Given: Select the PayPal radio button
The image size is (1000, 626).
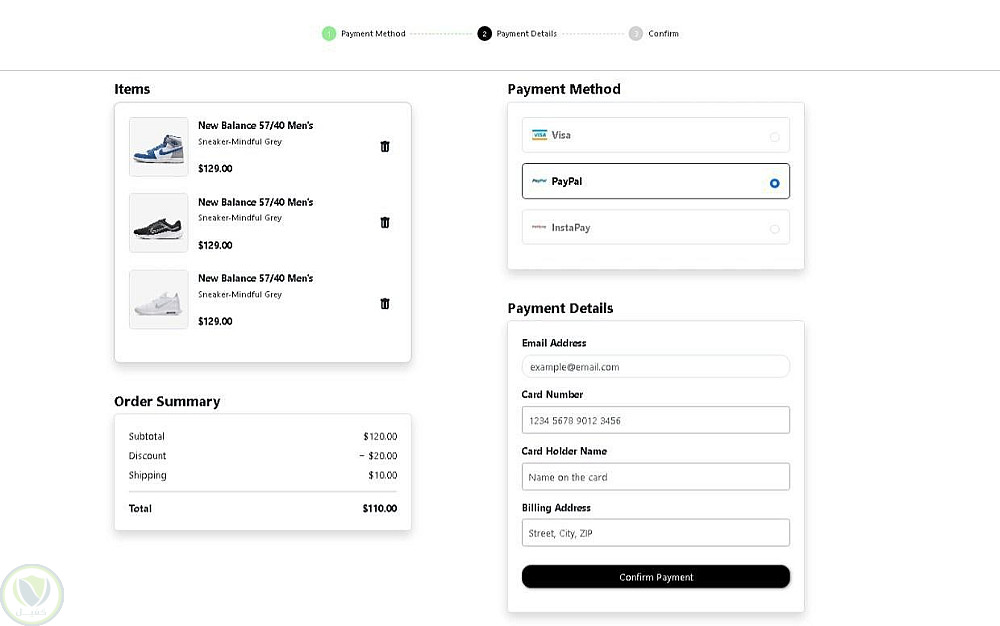Looking at the screenshot, I should [774, 183].
